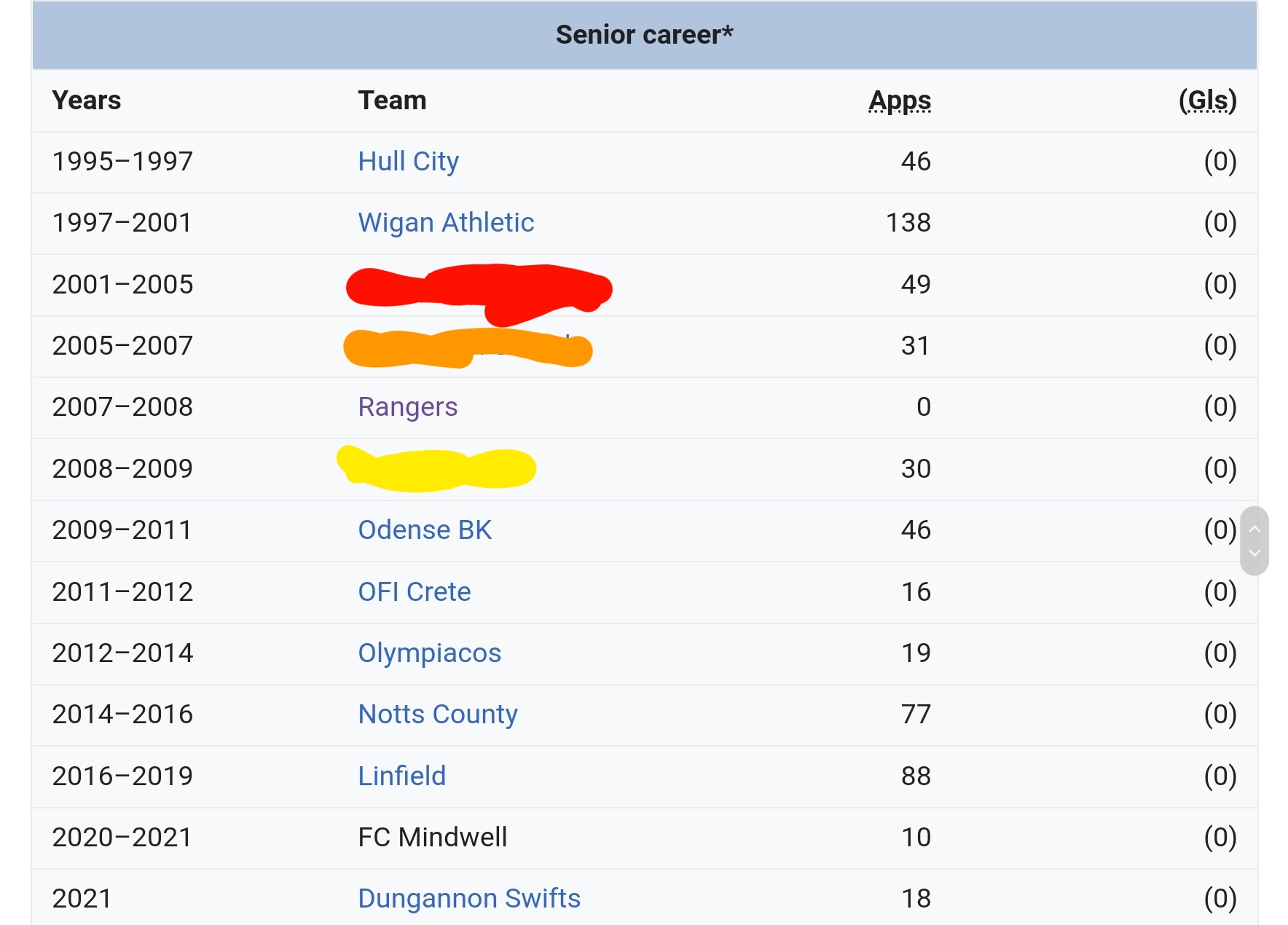Screen dimensions: 1288x925
Task: Click the Years column header
Action: [87, 101]
